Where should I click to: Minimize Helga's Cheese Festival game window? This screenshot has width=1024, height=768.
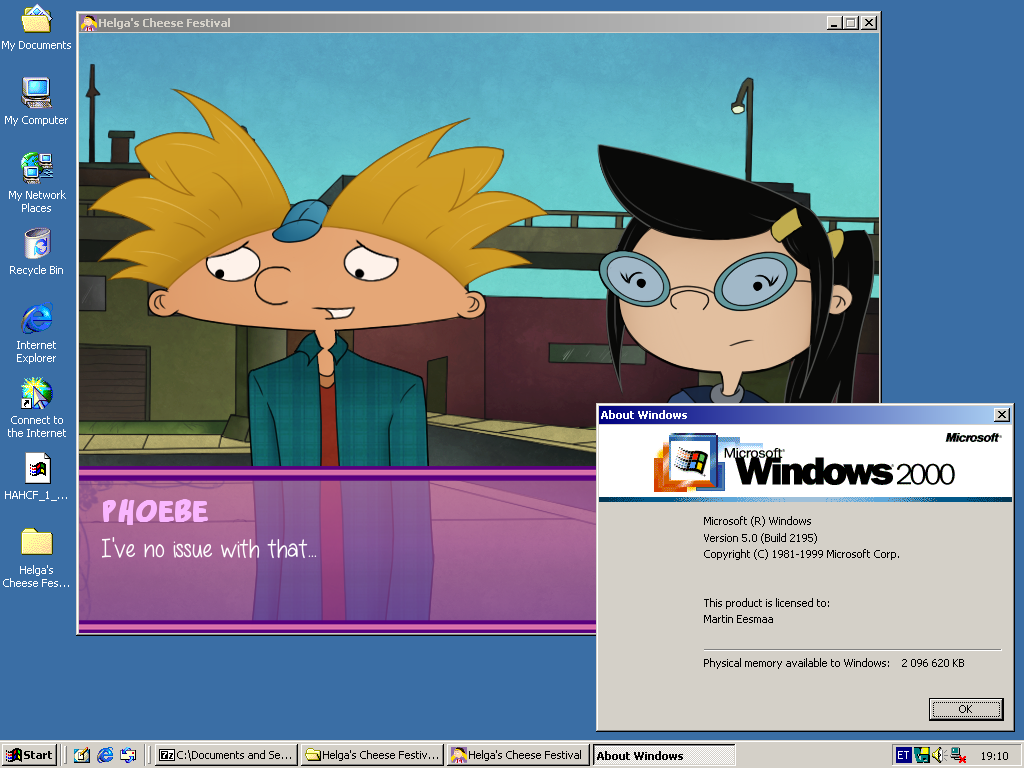click(834, 23)
